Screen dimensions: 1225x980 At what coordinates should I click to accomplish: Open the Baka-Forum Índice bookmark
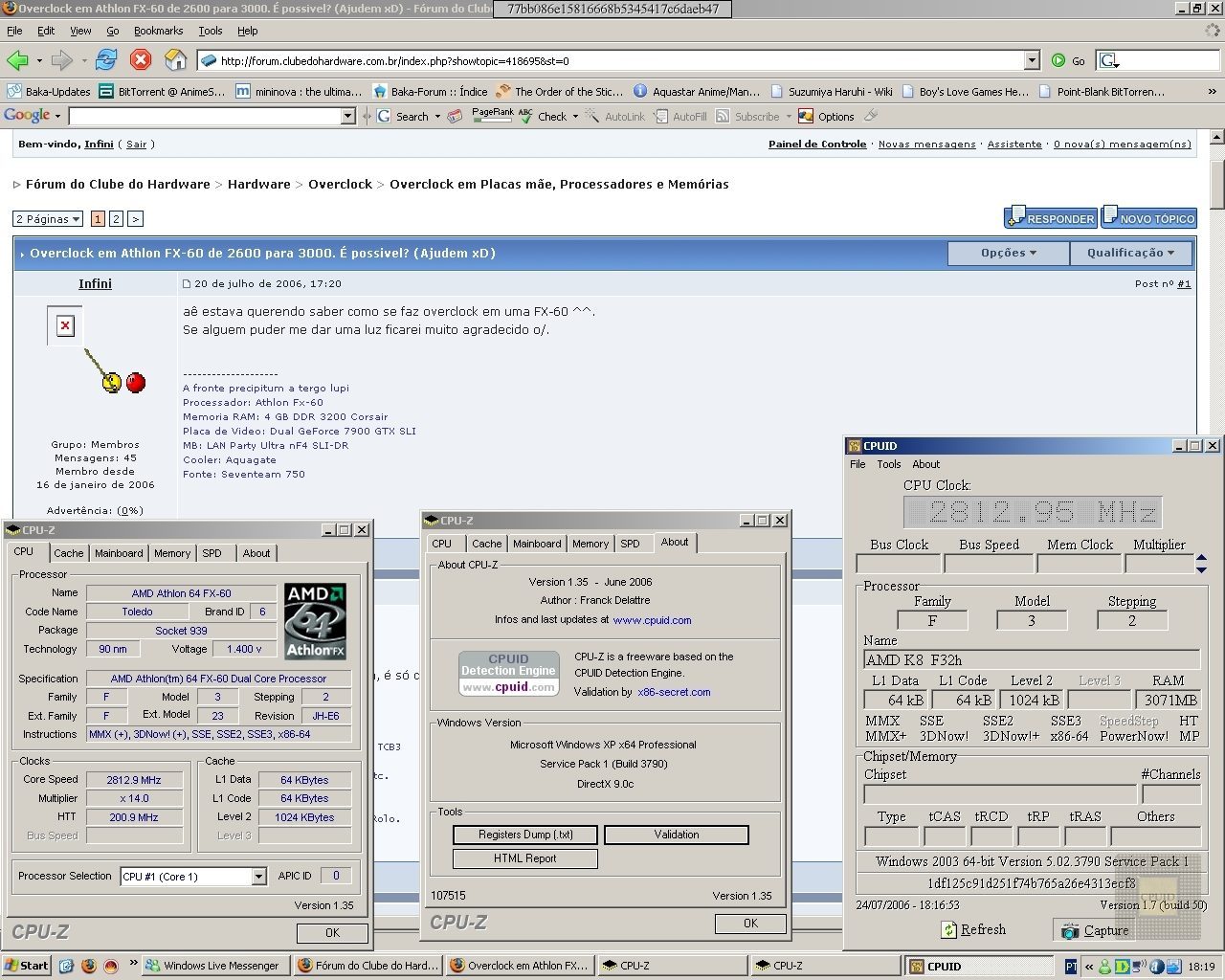[x=430, y=92]
